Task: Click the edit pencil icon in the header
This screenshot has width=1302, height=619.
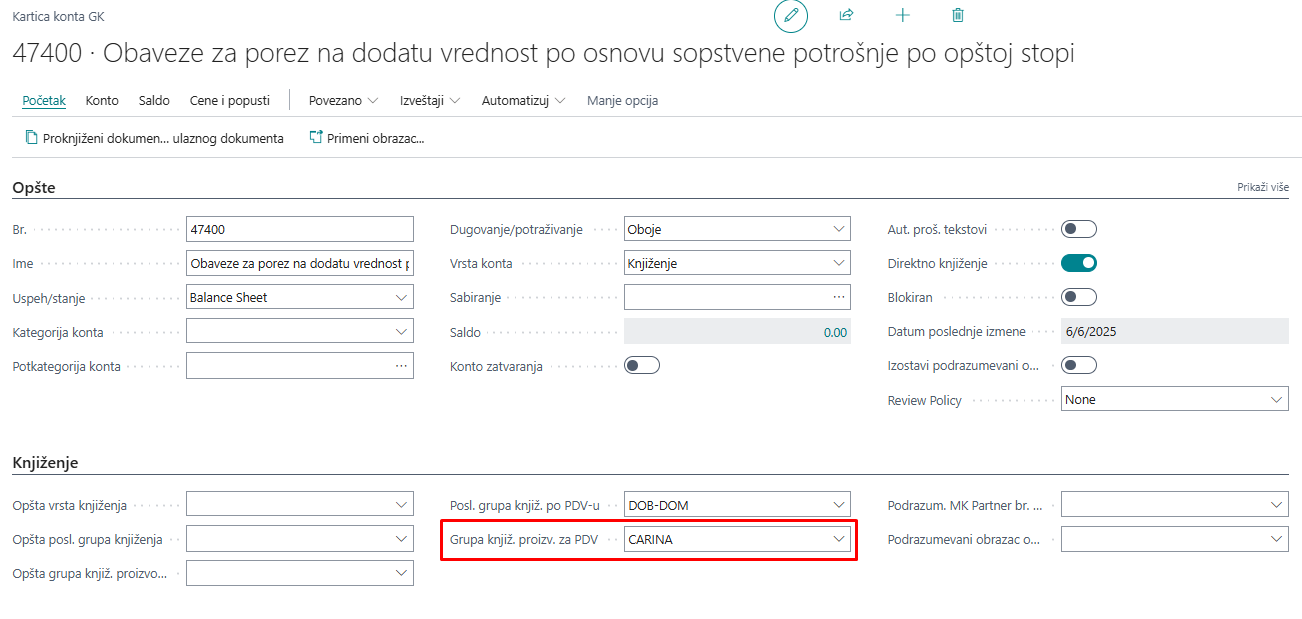Action: [x=790, y=15]
